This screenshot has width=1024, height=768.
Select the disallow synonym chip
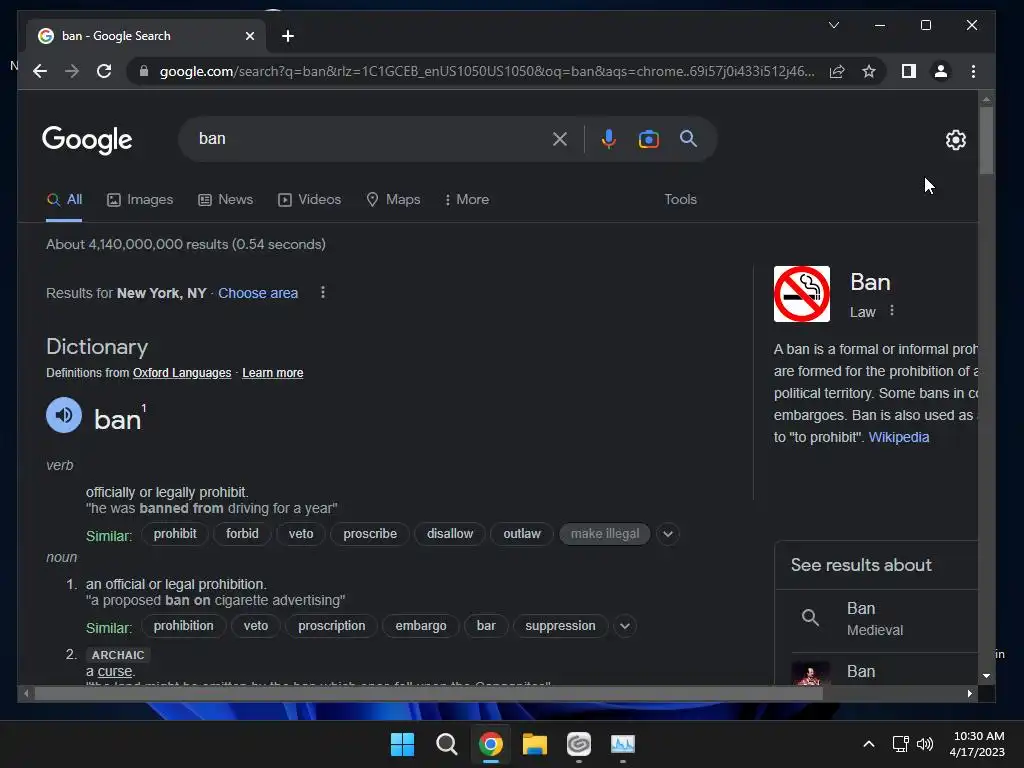click(450, 534)
